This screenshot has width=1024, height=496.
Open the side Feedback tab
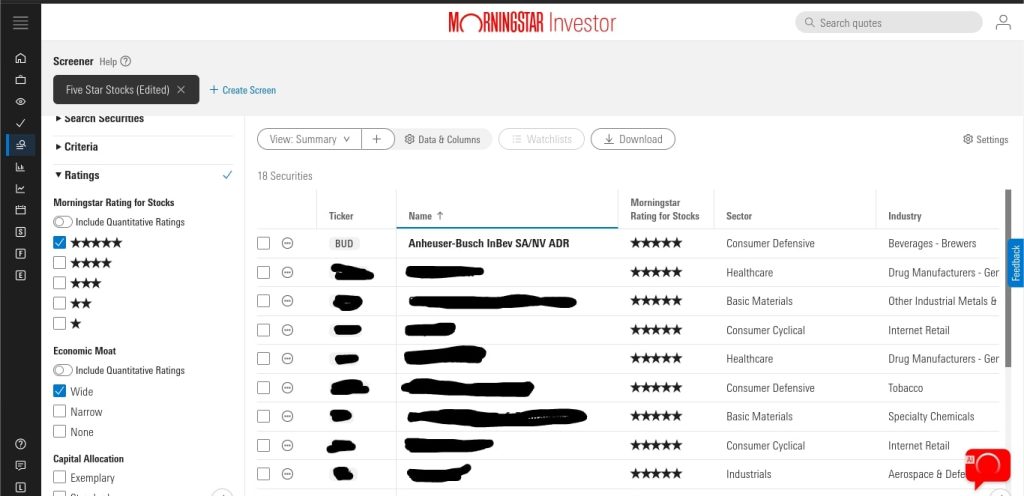(x=1016, y=263)
